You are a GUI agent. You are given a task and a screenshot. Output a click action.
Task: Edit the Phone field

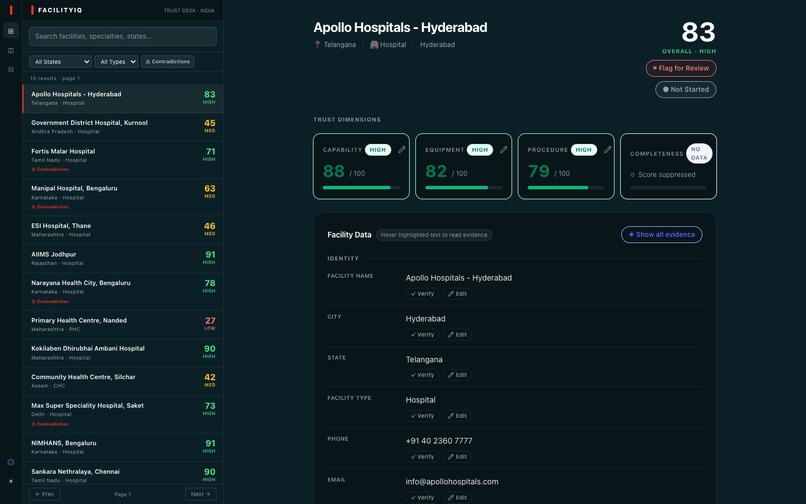(x=457, y=457)
